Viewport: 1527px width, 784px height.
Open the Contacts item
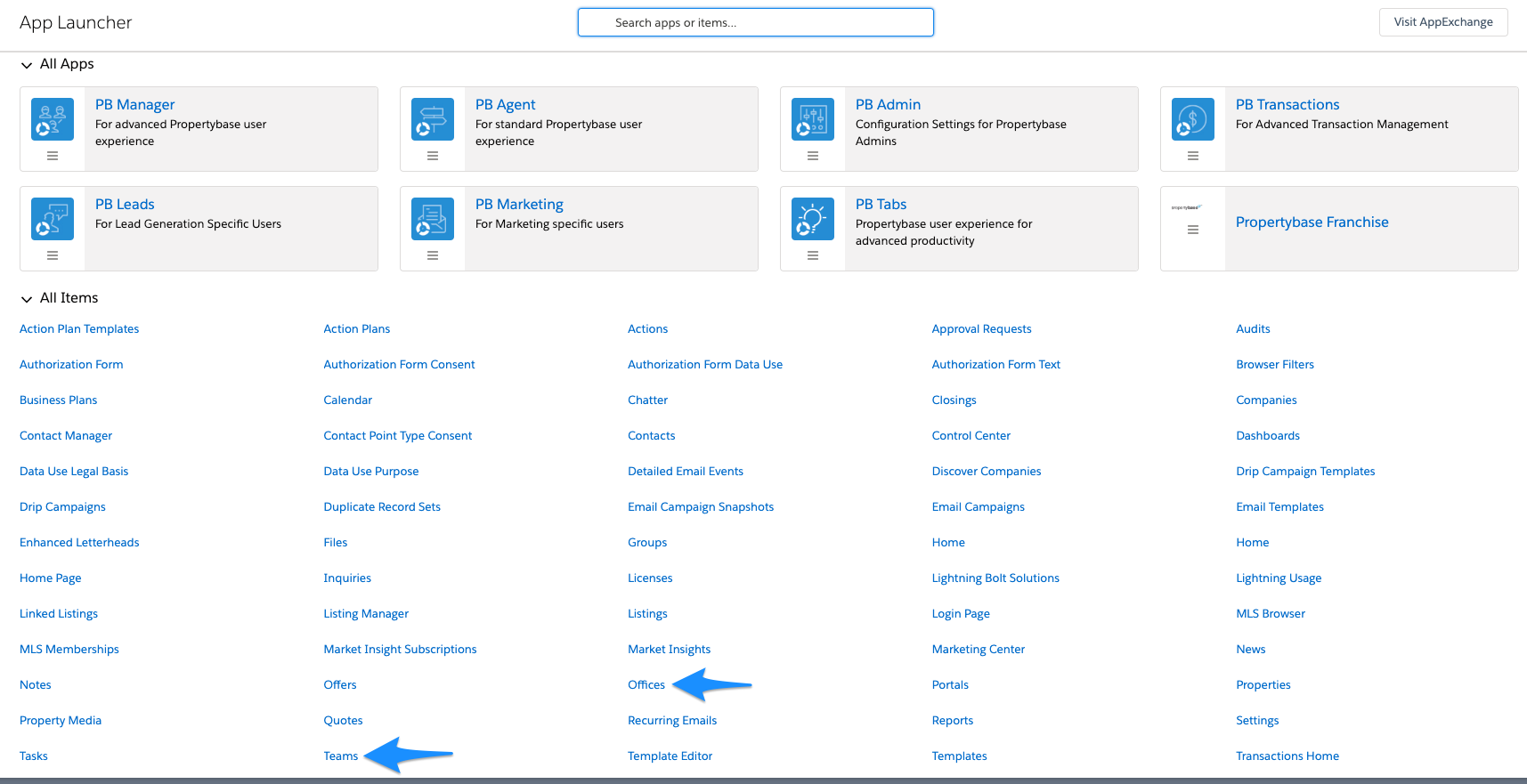pyautogui.click(x=652, y=435)
